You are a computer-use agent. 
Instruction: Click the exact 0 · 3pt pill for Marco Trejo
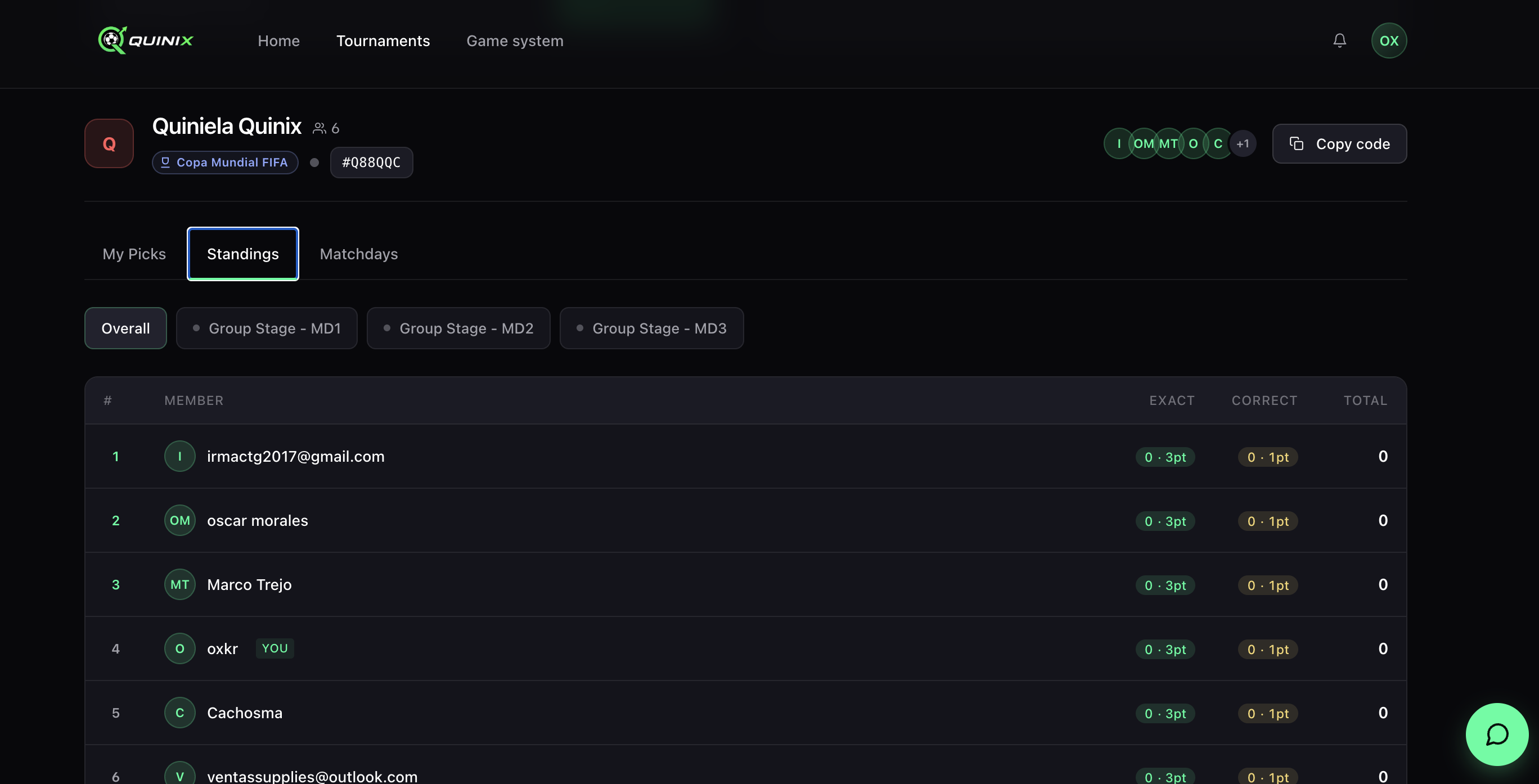coord(1165,585)
